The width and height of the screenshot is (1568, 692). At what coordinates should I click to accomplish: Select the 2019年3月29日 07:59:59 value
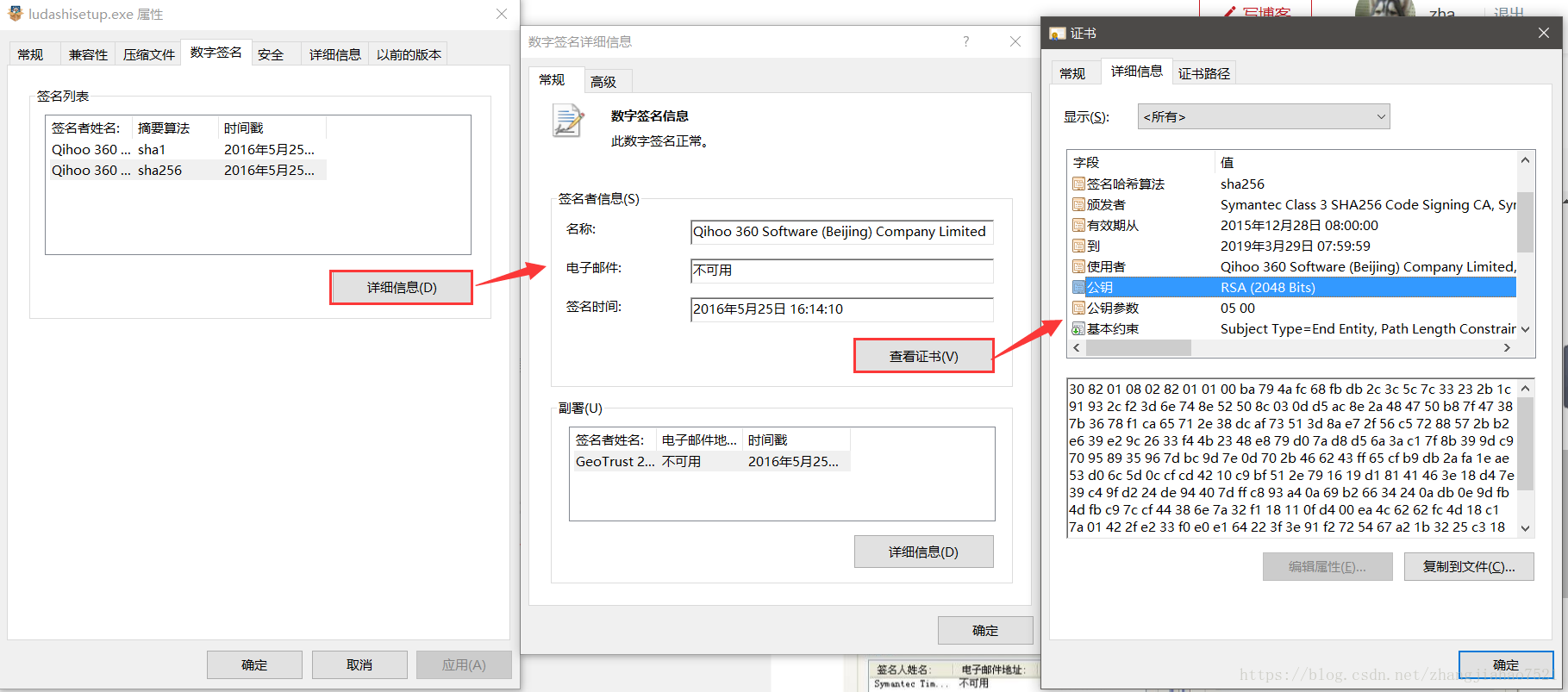click(x=1296, y=246)
